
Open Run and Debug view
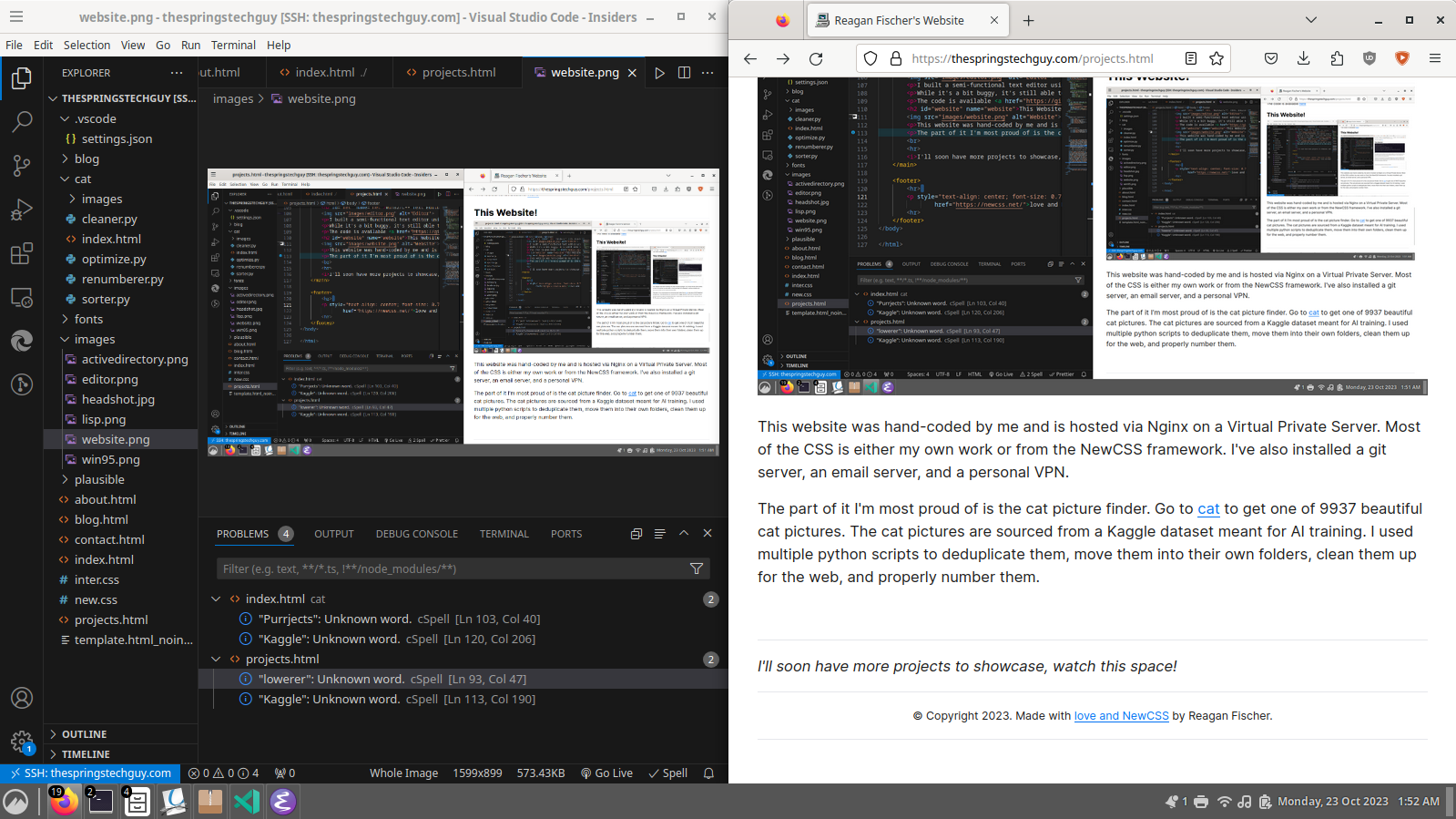point(22,210)
